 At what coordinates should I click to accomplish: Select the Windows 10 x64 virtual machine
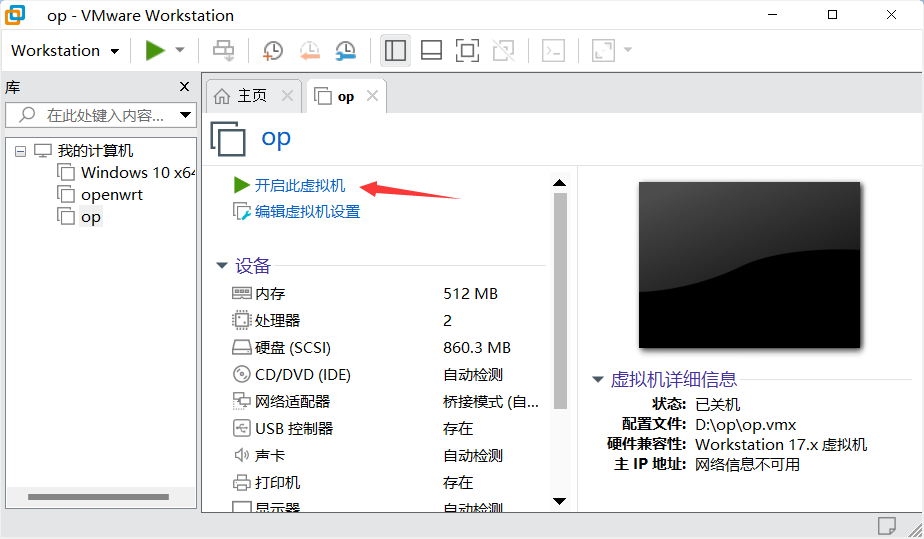click(126, 173)
